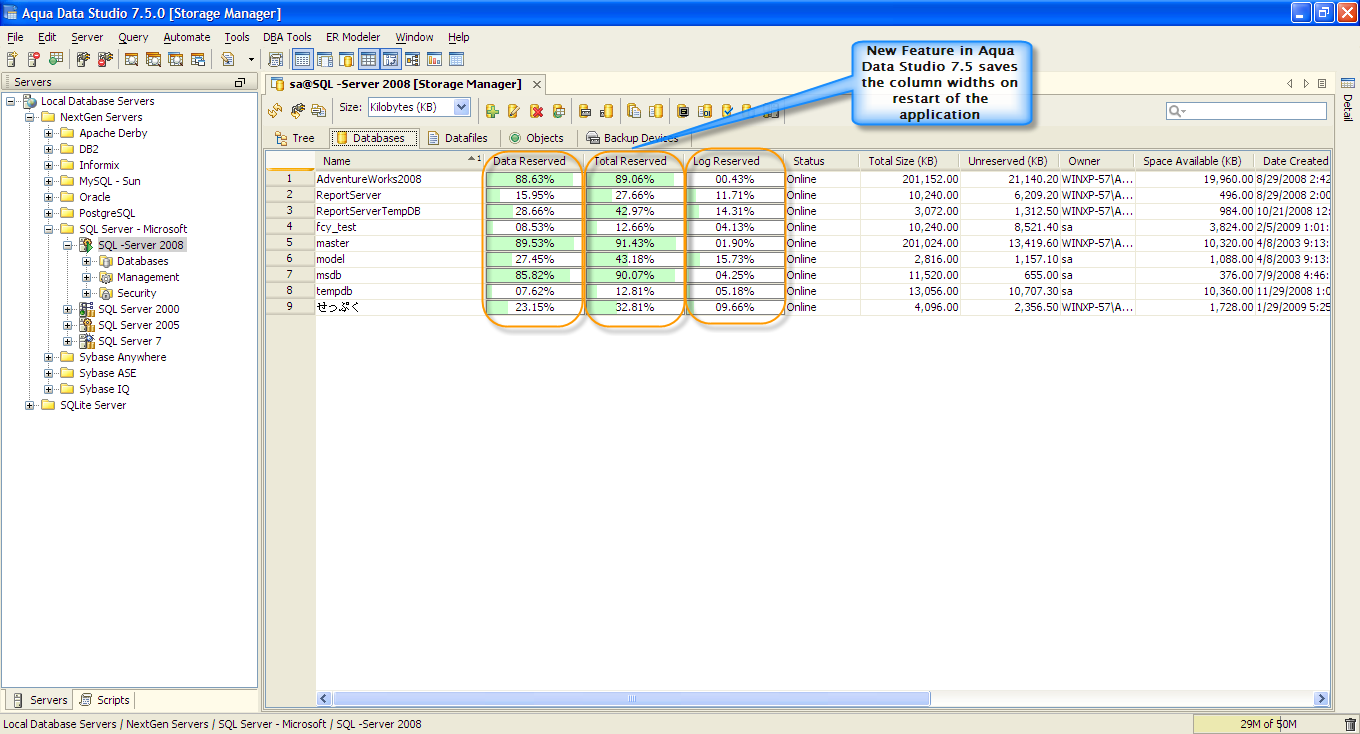This screenshot has width=1360, height=734.
Task: Collapse the SQL Server - Microsoft folder
Action: [x=49, y=229]
